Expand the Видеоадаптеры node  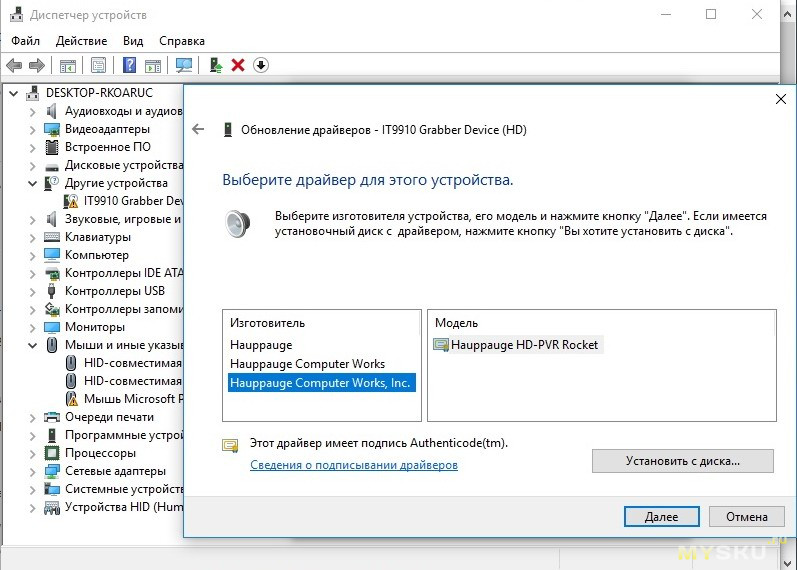[33, 129]
